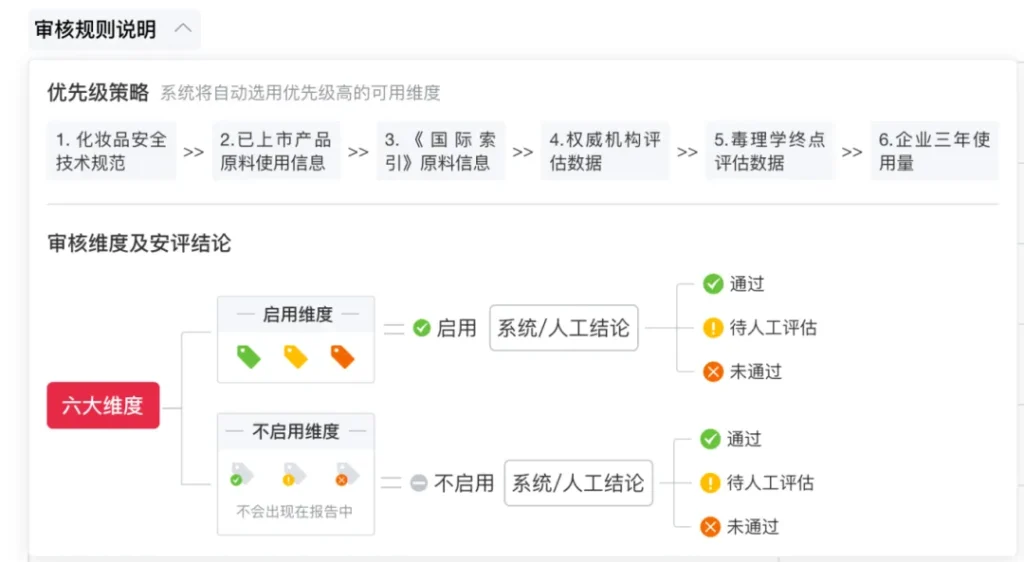Click the 审核规则说明 title text

[95, 29]
